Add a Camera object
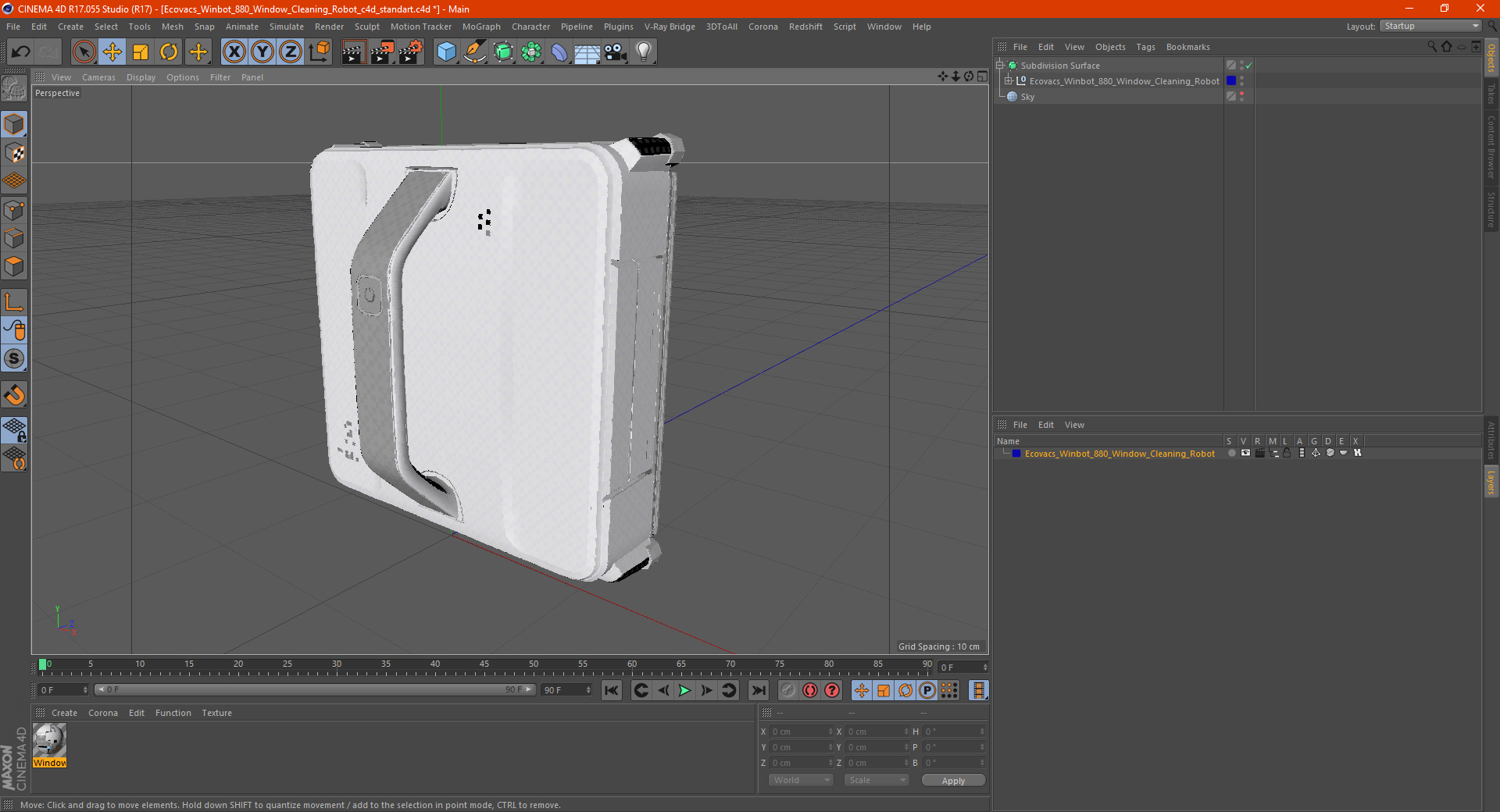Viewport: 1500px width, 812px height. (616, 52)
